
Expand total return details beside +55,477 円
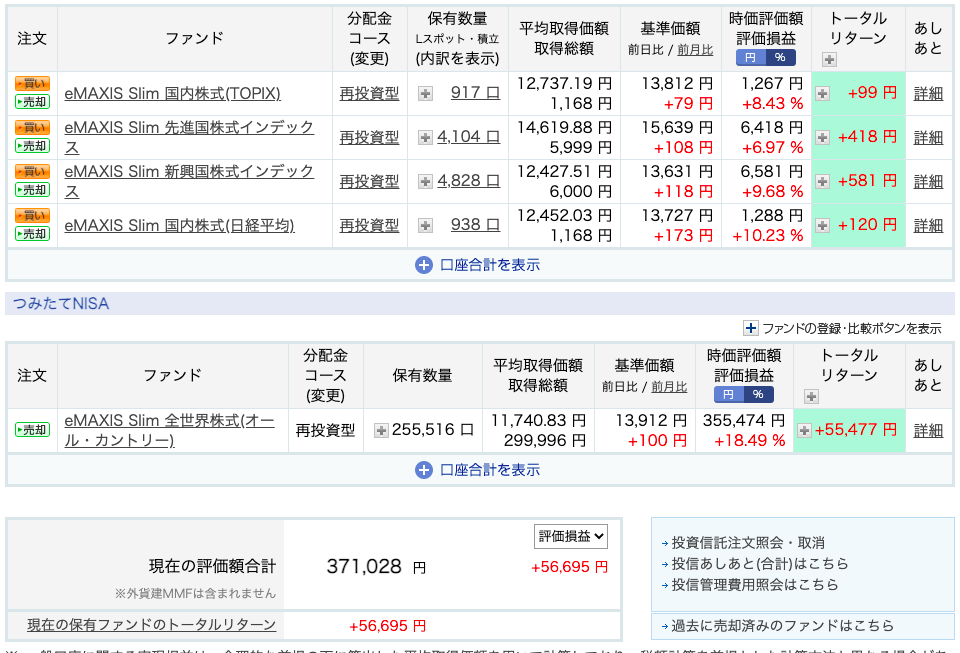pyautogui.click(x=804, y=431)
